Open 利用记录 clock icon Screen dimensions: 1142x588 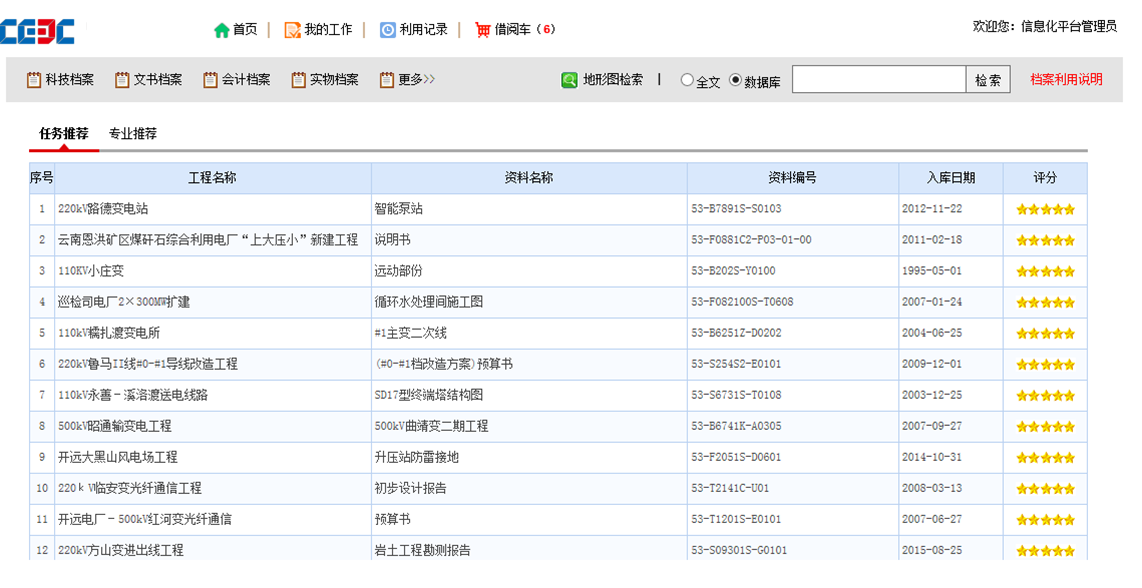[x=388, y=30]
